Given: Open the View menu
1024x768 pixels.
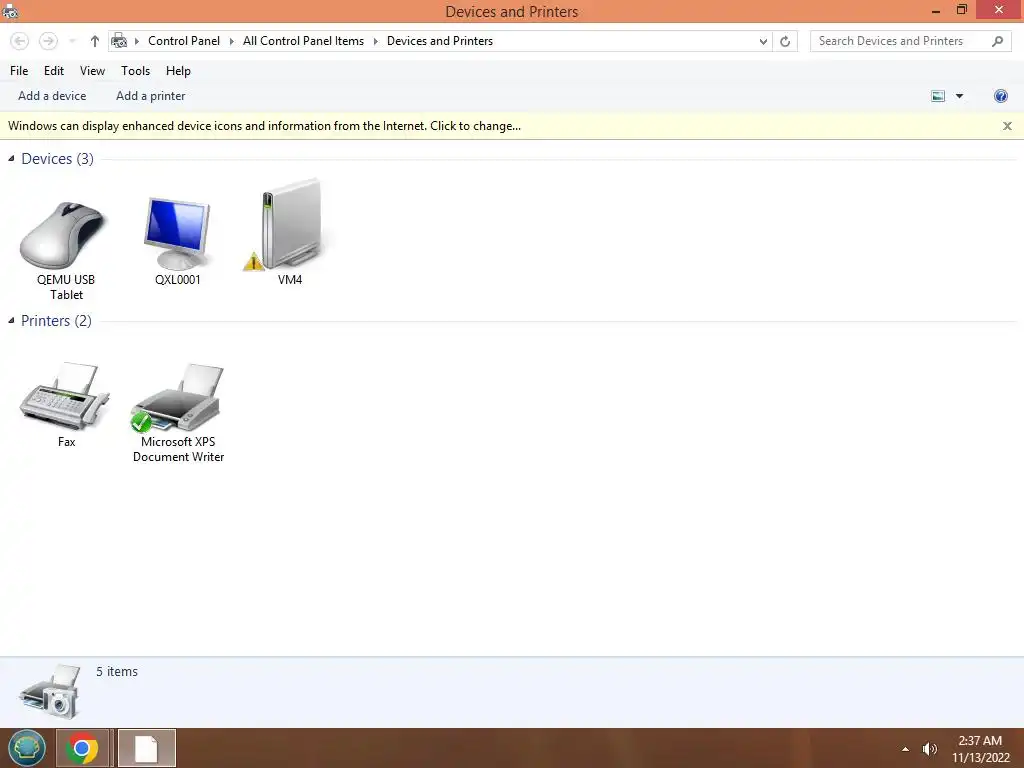Looking at the screenshot, I should click(x=92, y=71).
